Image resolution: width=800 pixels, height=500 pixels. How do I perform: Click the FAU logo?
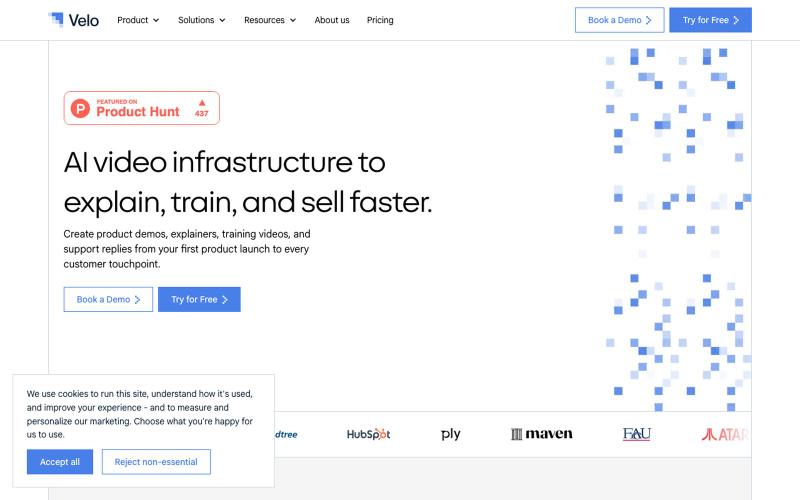tap(636, 434)
